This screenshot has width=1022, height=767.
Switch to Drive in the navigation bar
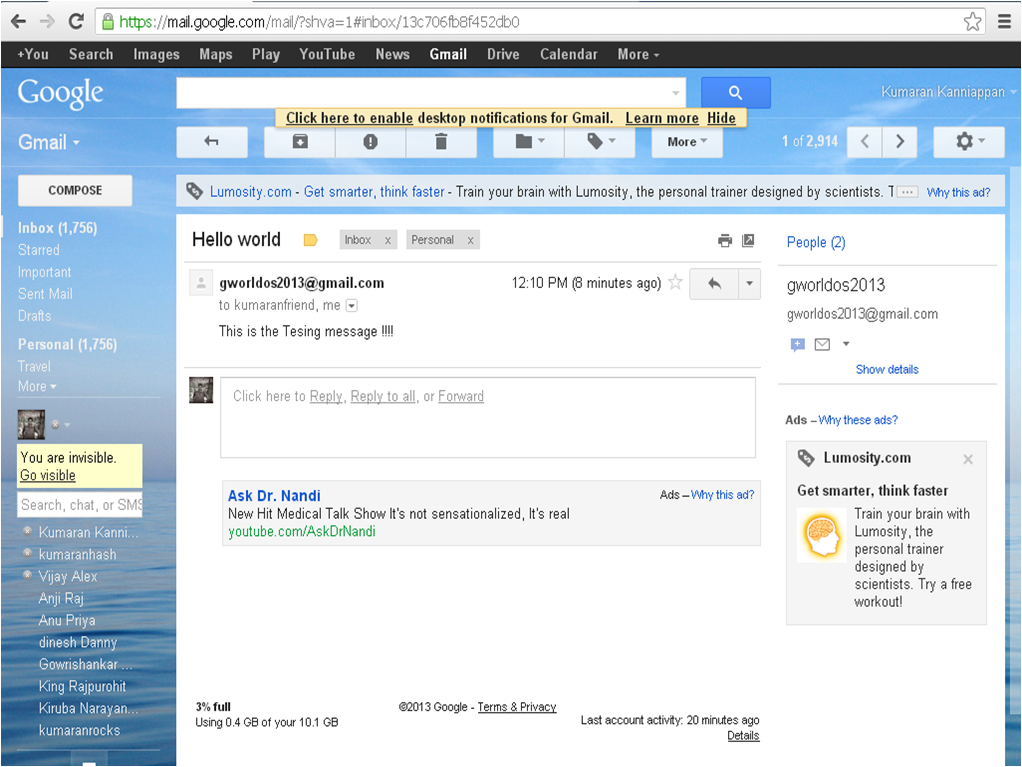pos(503,54)
